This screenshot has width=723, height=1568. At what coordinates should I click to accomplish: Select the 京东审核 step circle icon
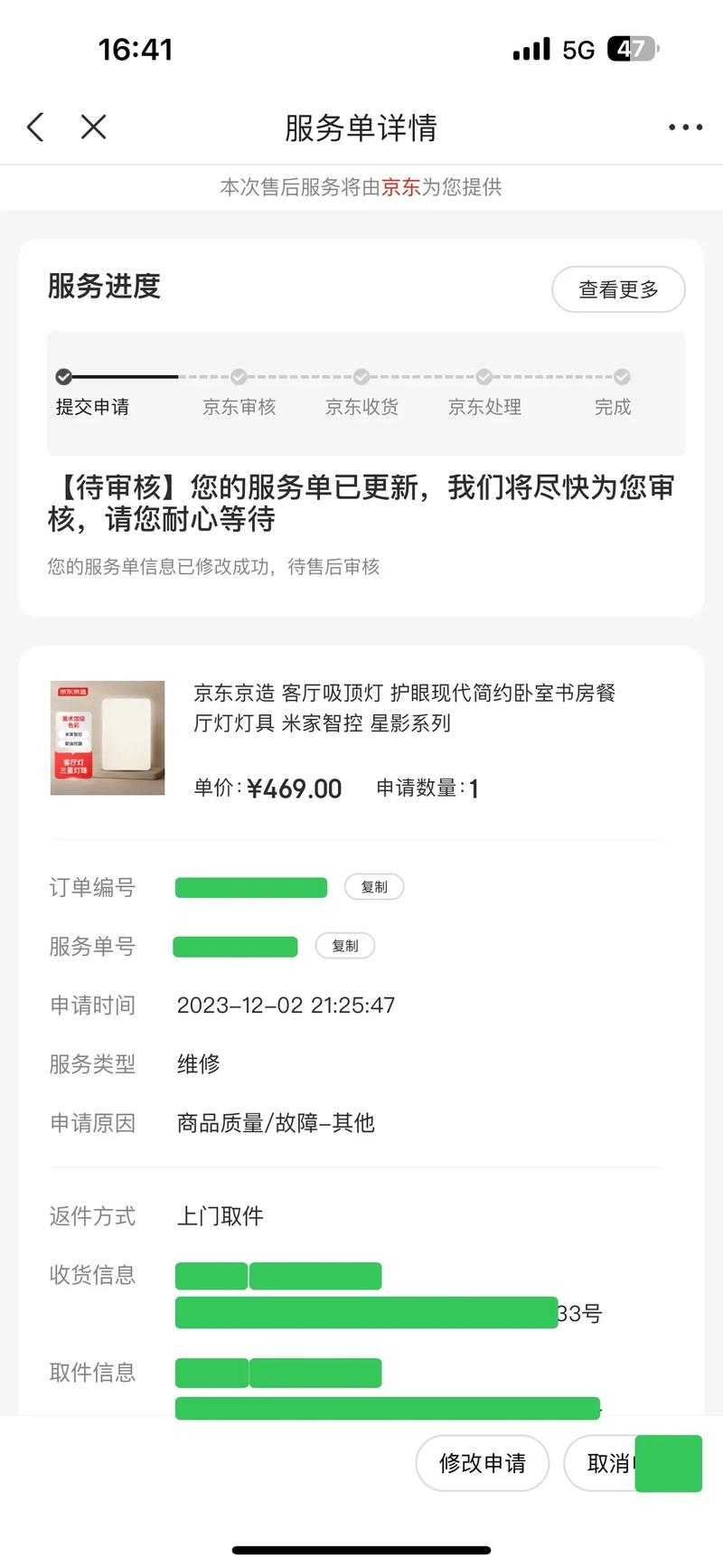[x=238, y=376]
